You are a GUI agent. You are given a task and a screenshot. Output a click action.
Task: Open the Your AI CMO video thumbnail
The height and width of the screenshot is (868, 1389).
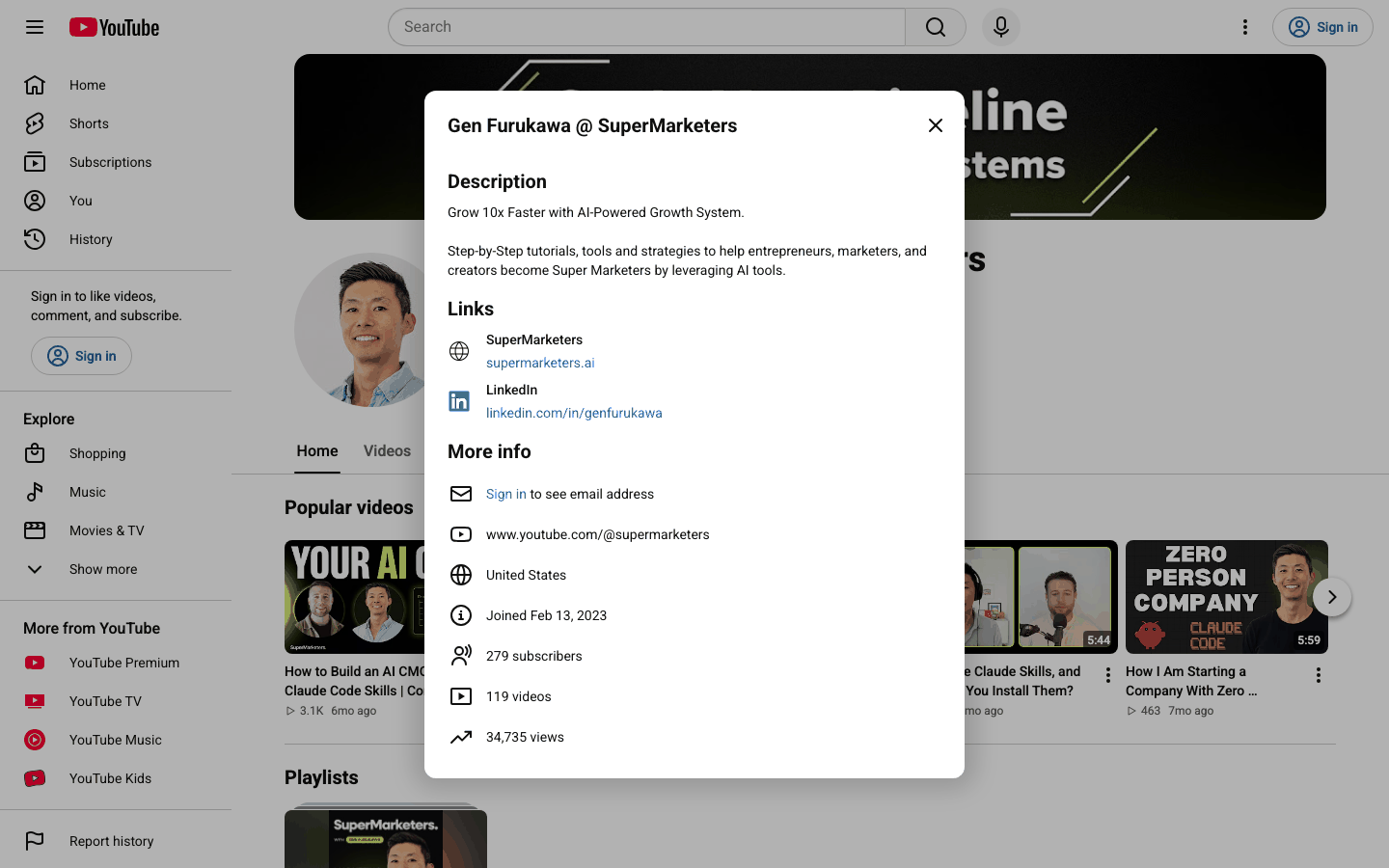(x=354, y=597)
